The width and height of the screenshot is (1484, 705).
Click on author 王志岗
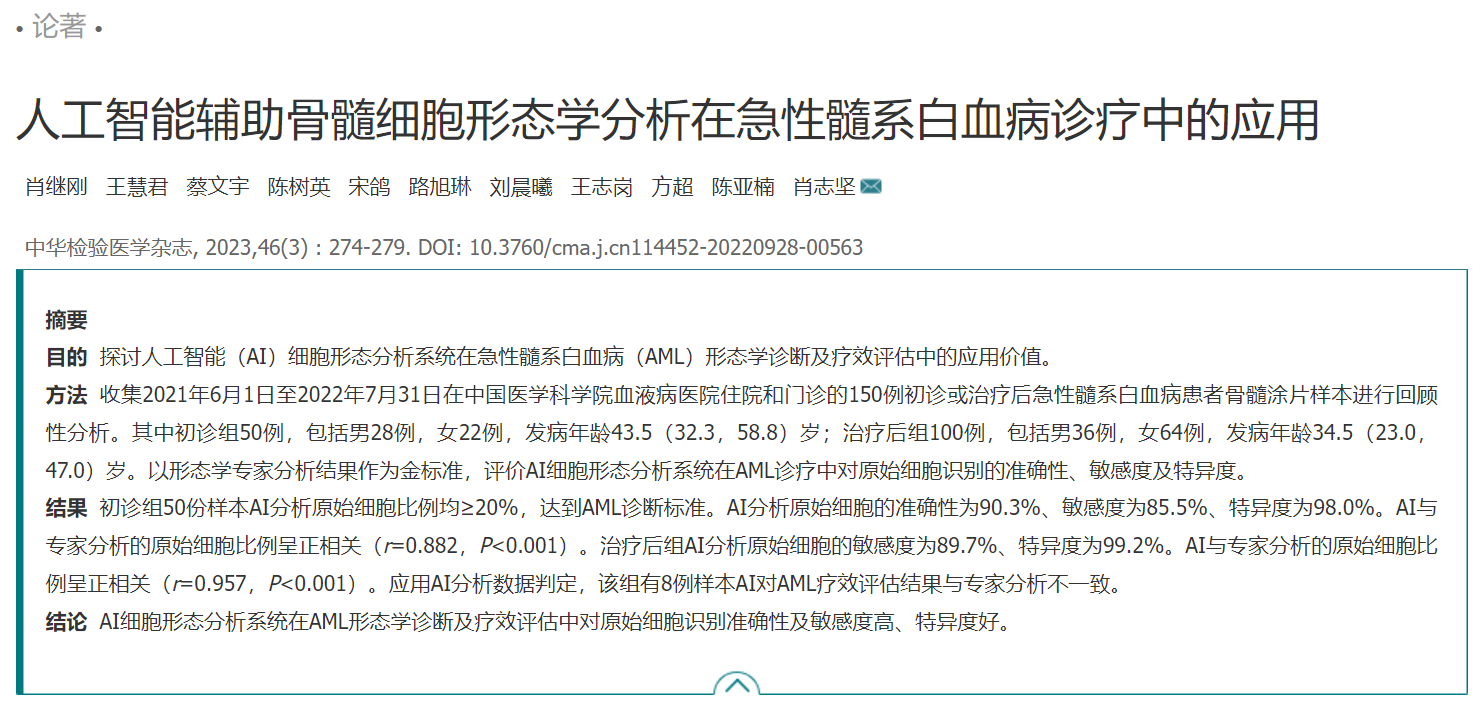point(602,187)
